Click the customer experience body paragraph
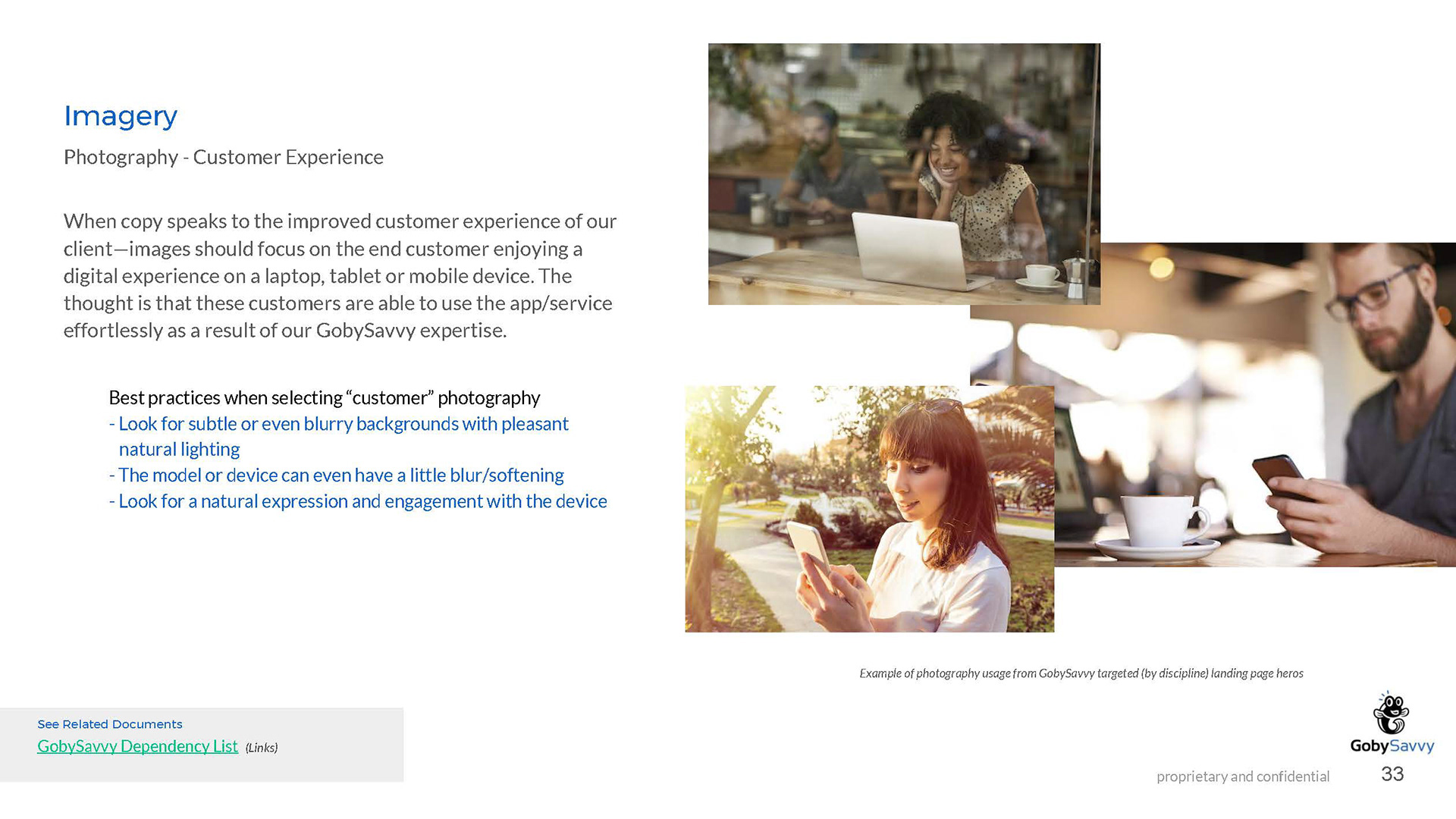 click(x=340, y=276)
